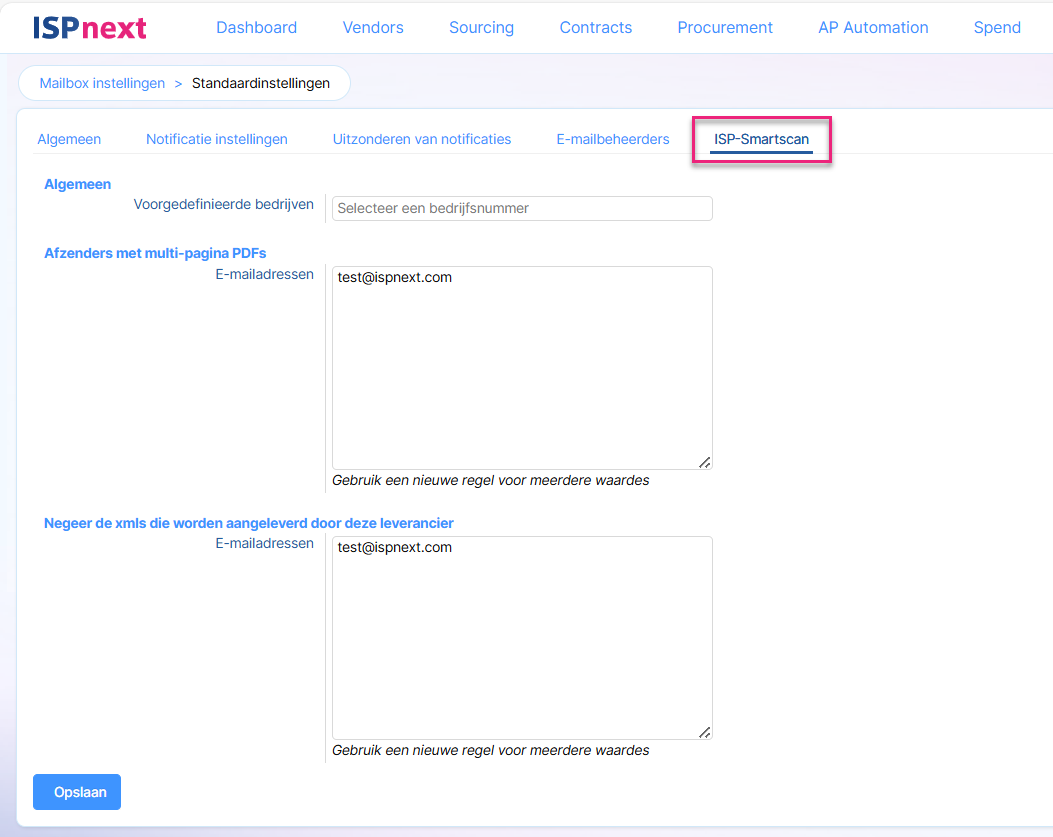
Task: Click the ISPnext logo
Action: pos(89,28)
